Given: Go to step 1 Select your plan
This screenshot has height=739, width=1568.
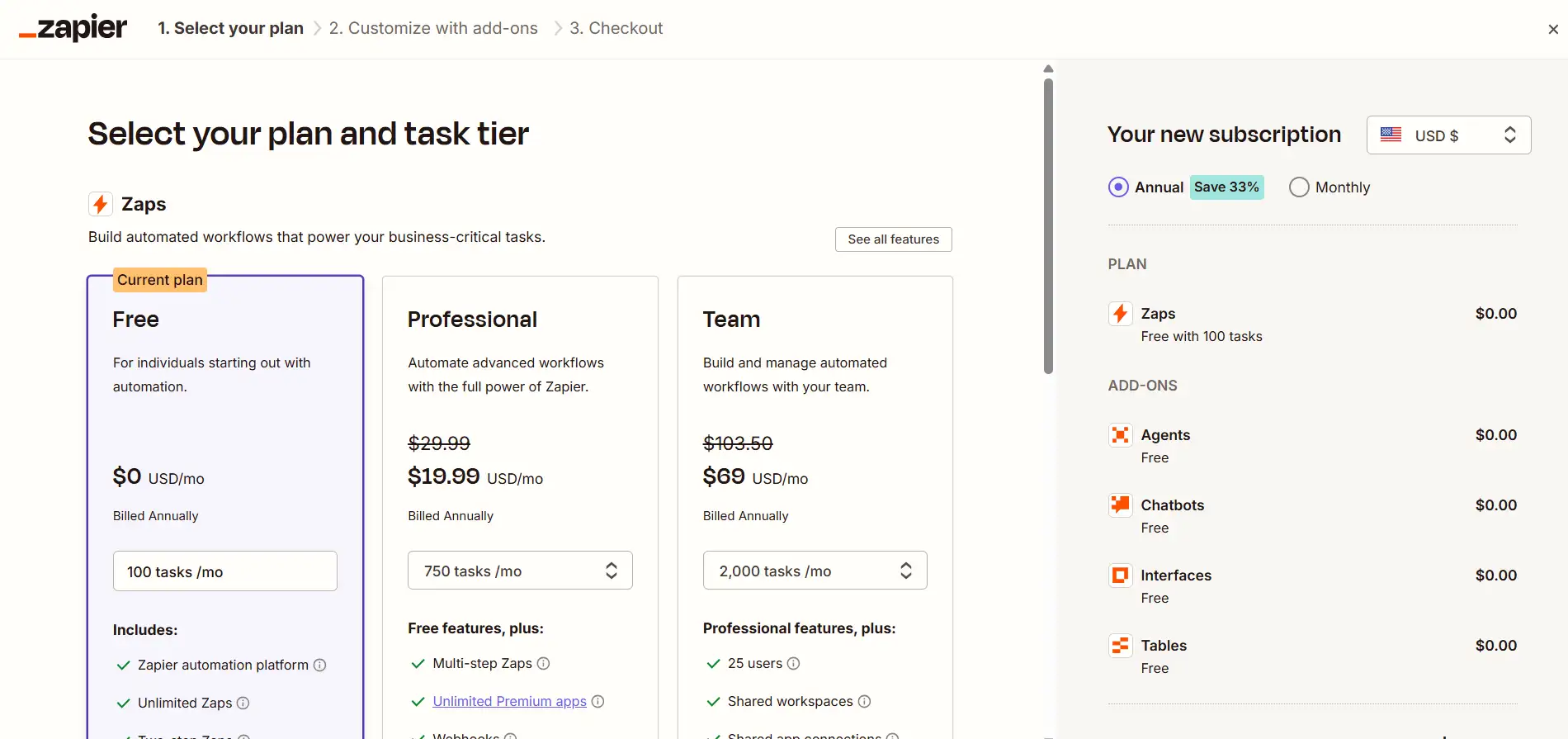Looking at the screenshot, I should click(231, 28).
